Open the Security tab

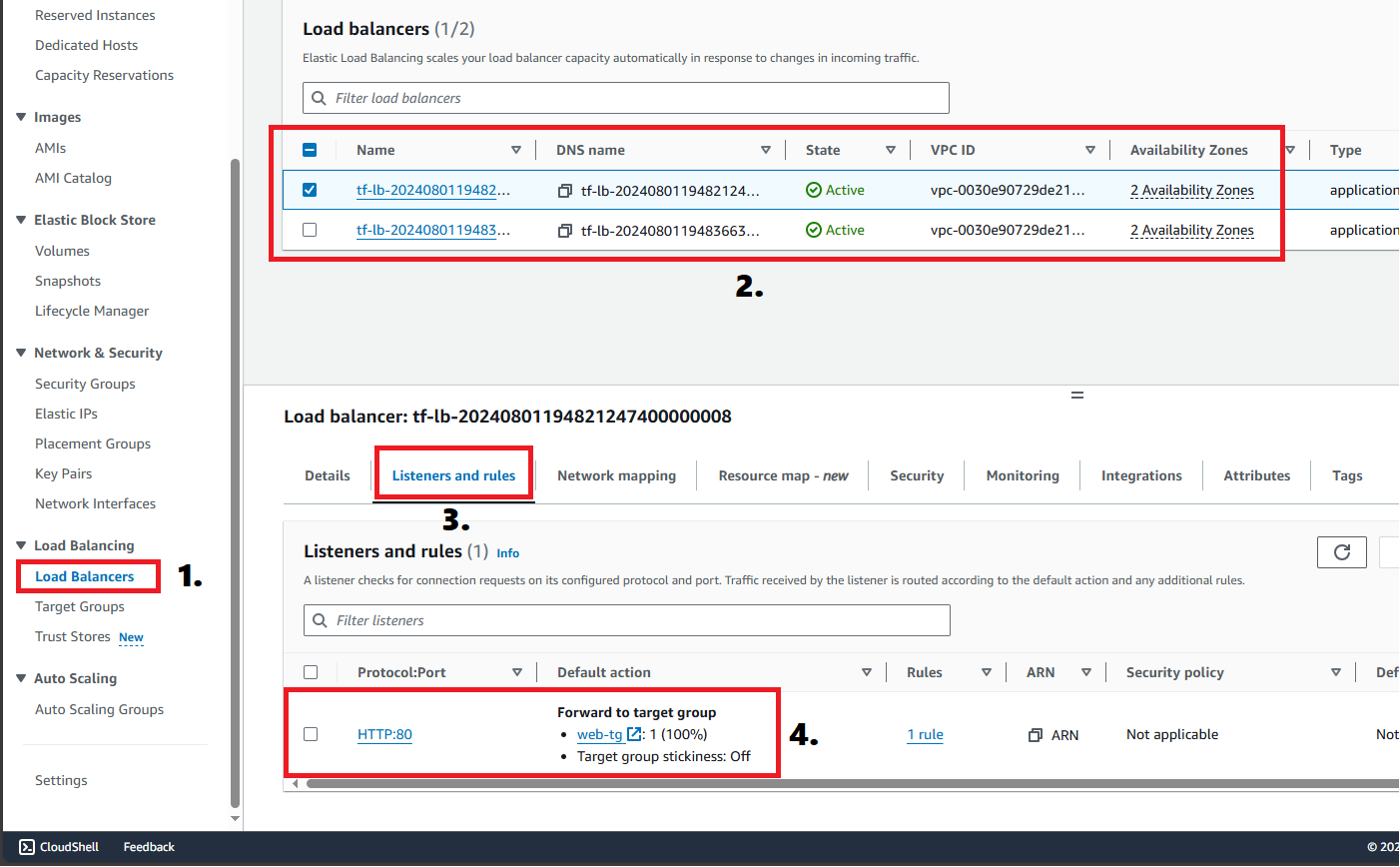click(917, 475)
